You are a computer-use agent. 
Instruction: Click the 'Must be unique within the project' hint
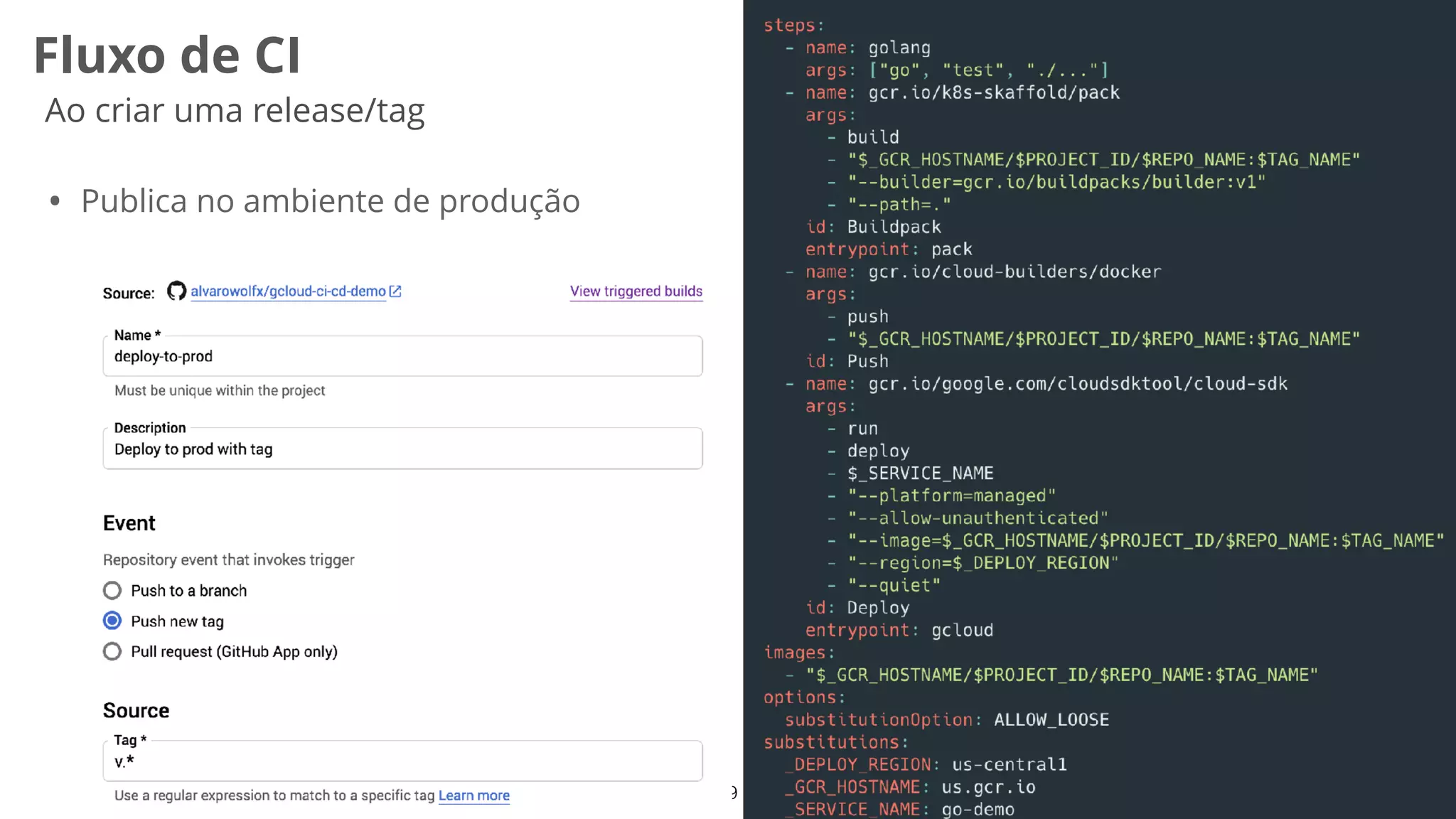[220, 390]
